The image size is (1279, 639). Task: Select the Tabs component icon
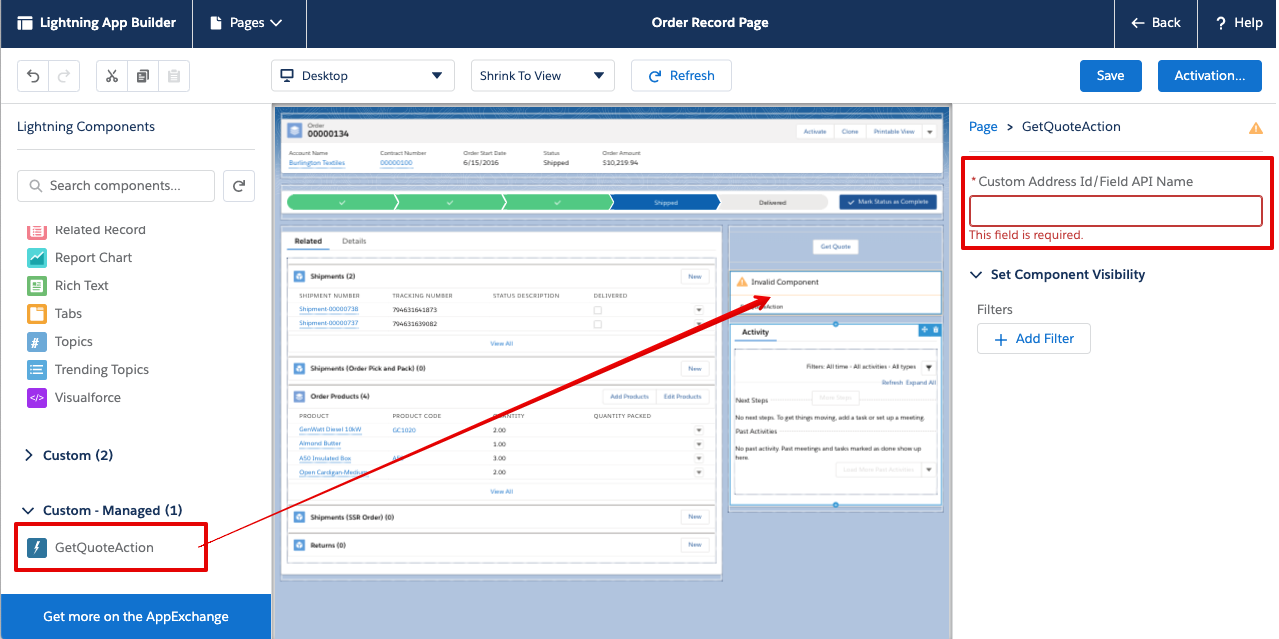coord(37,314)
